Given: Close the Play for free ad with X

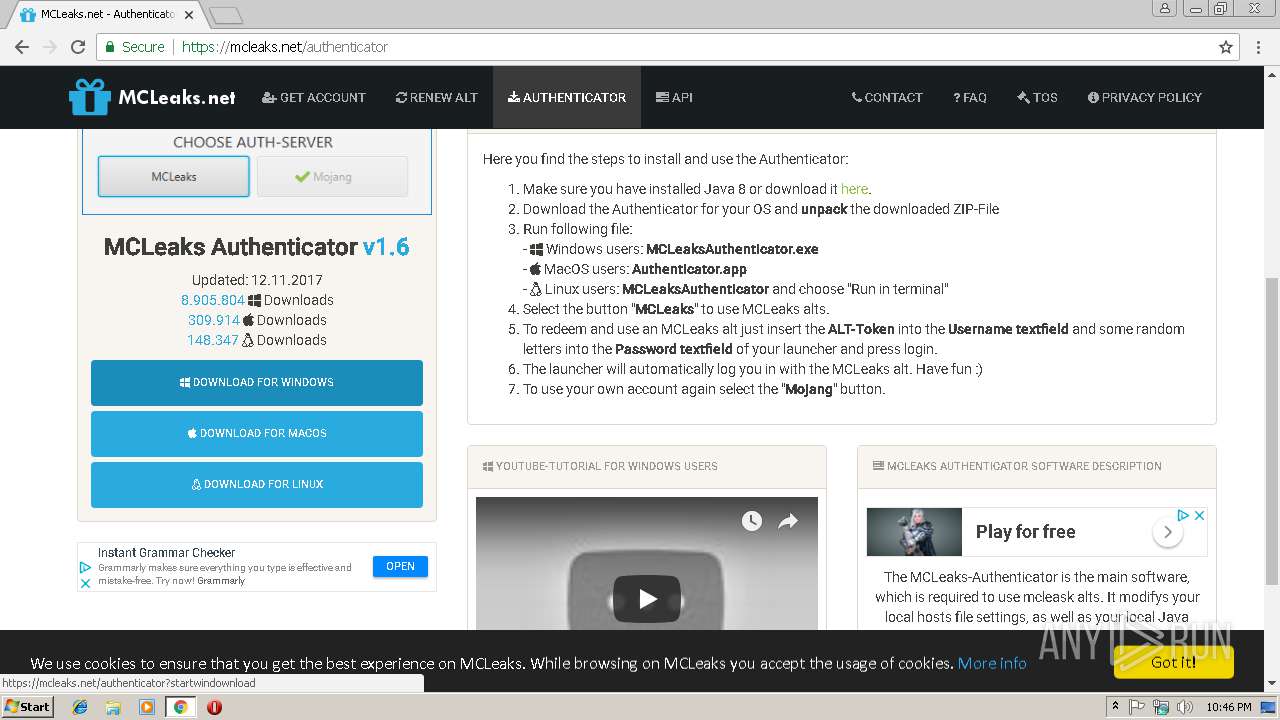Looking at the screenshot, I should 1199,515.
